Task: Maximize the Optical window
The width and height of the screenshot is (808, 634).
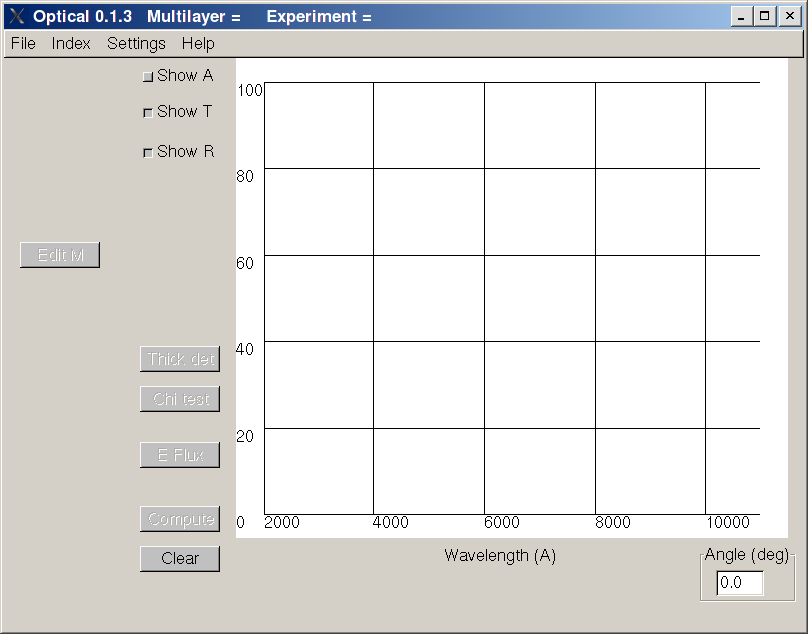Action: (x=765, y=16)
